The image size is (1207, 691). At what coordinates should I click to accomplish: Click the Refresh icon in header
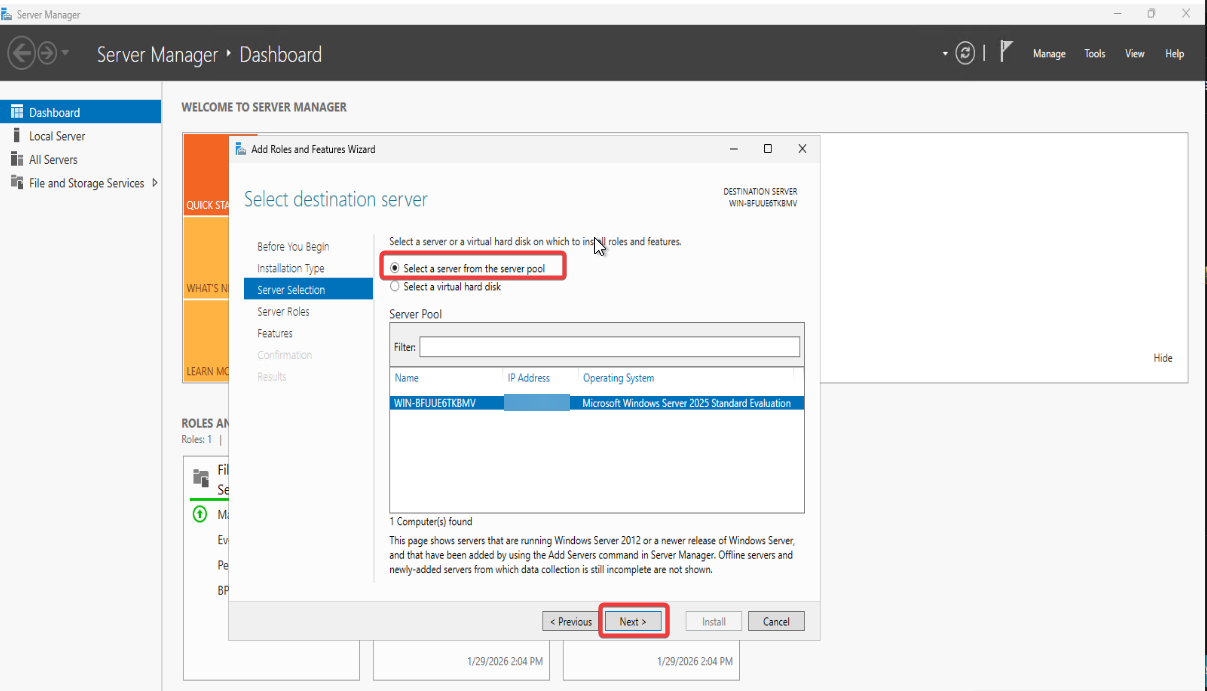(965, 53)
